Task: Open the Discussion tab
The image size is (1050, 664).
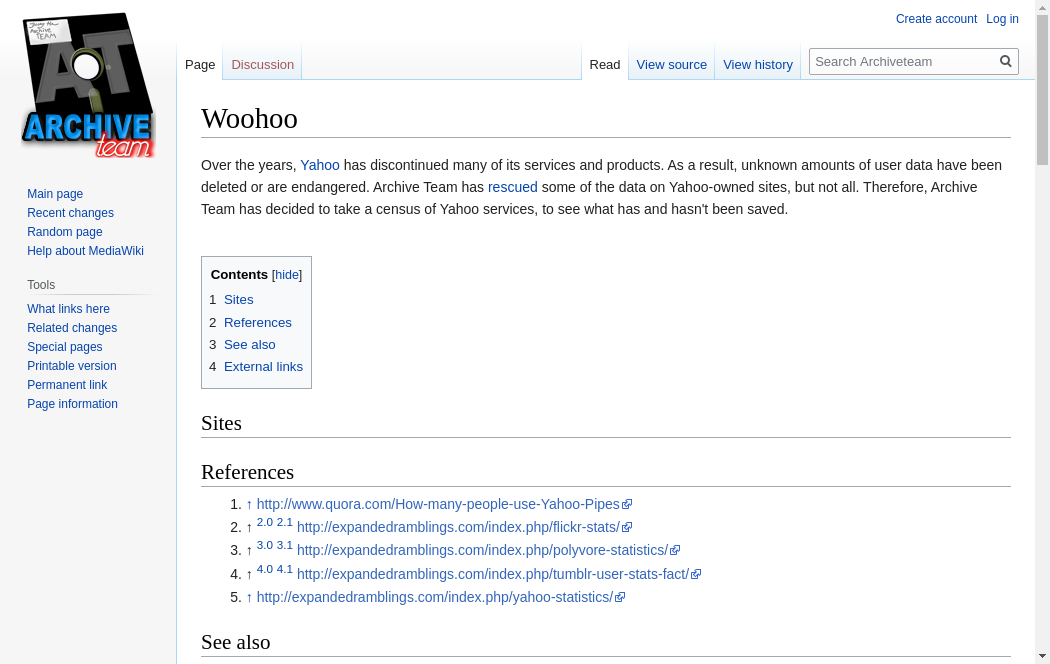Action: click(x=262, y=65)
